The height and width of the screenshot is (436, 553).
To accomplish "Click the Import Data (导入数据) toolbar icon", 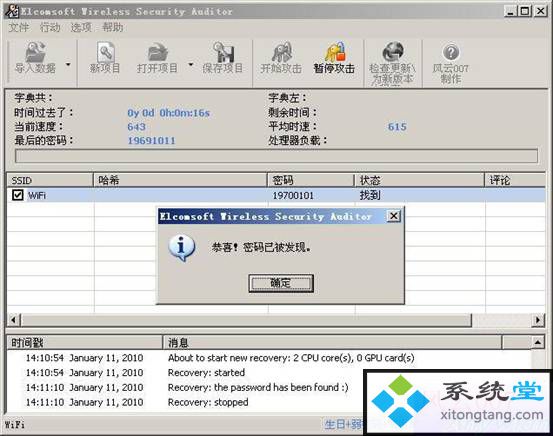I will pos(35,58).
